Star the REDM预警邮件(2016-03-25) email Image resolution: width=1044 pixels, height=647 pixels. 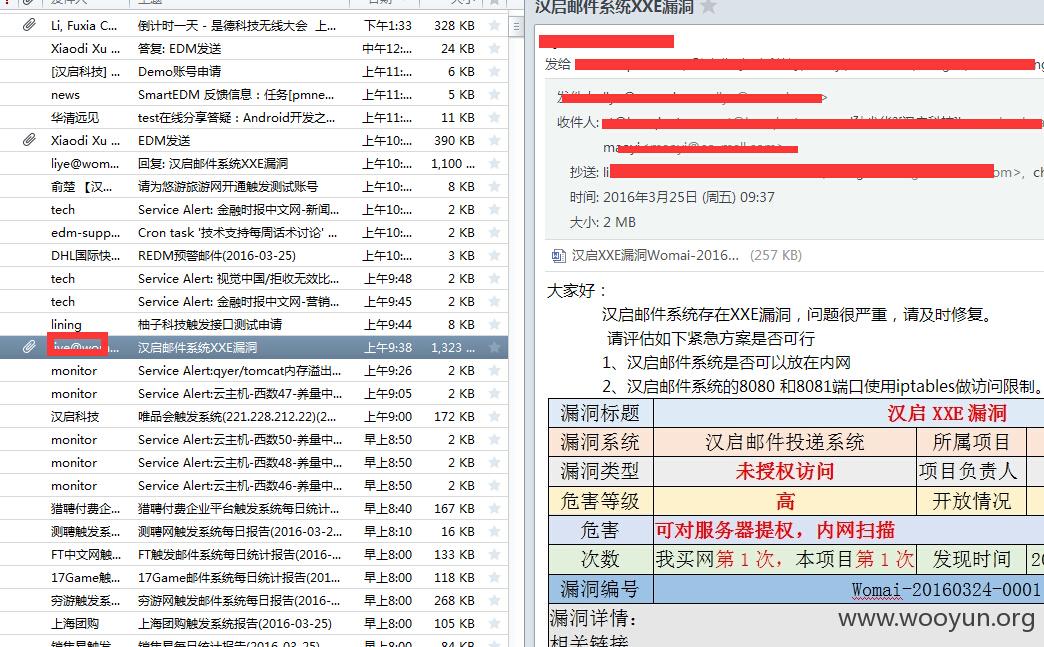[494, 256]
